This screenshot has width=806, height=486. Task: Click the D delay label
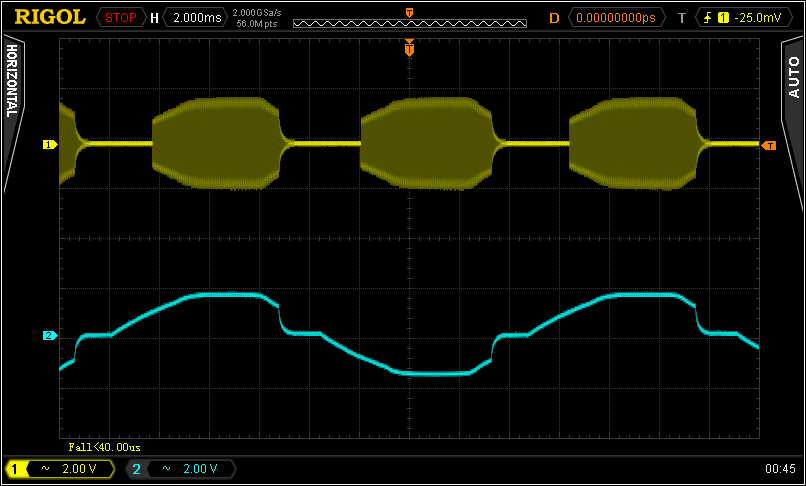coord(554,19)
